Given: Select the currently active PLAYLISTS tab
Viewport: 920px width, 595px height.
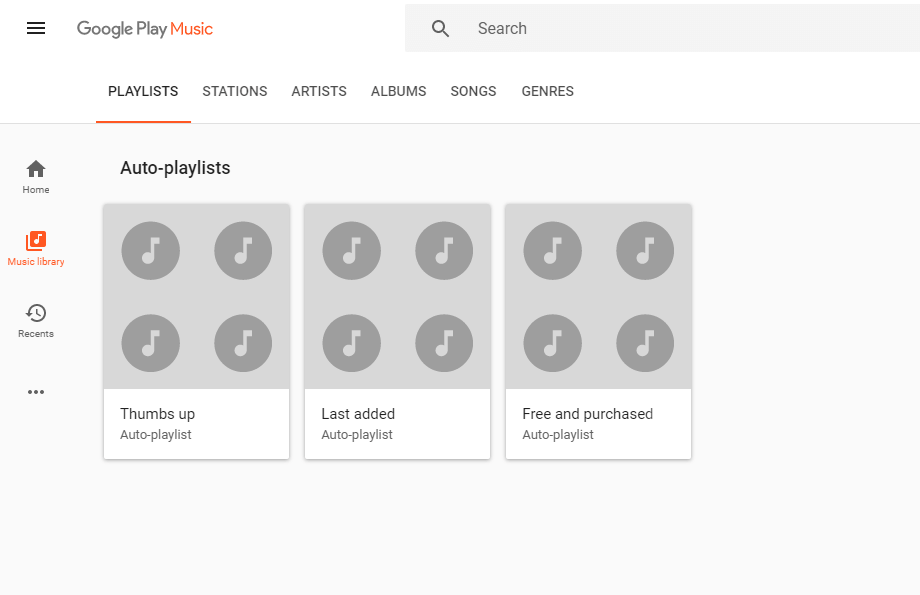Looking at the screenshot, I should [142, 91].
